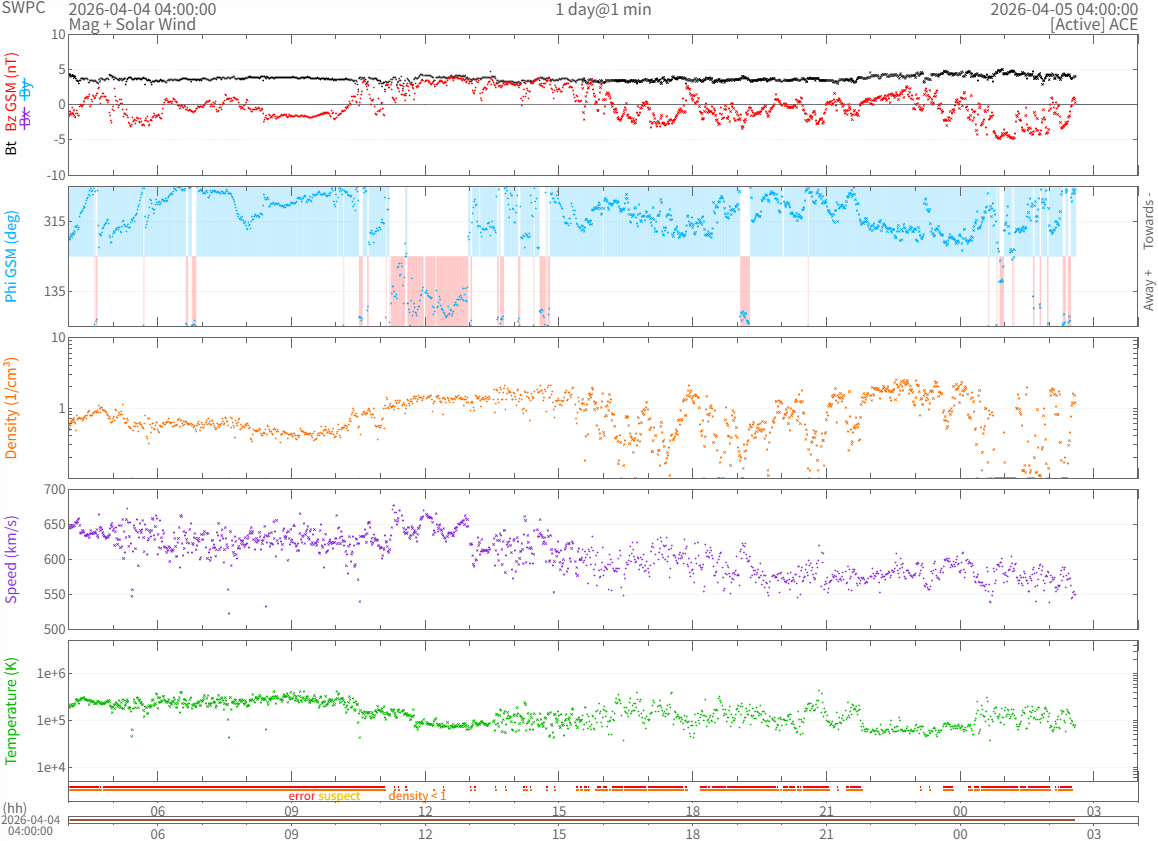
Task: Click the Phi GSM (deg) axis label
Action: [x=12, y=256]
